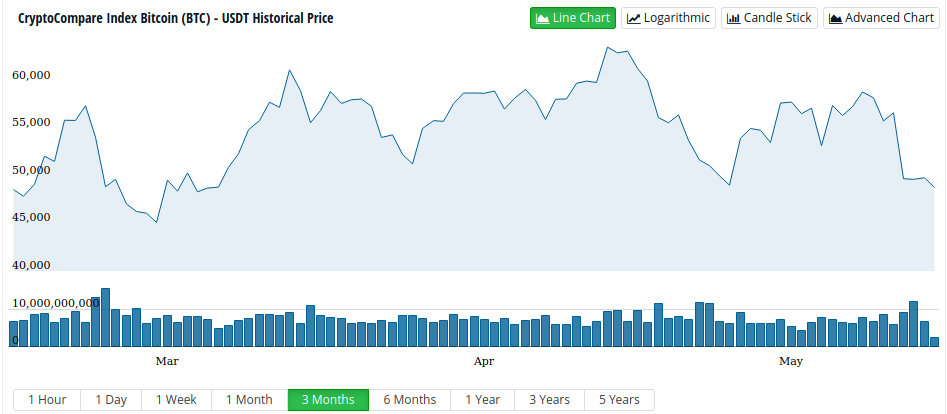The width and height of the screenshot is (947, 414).
Task: Select the active 3 Months range
Action: pyautogui.click(x=328, y=399)
